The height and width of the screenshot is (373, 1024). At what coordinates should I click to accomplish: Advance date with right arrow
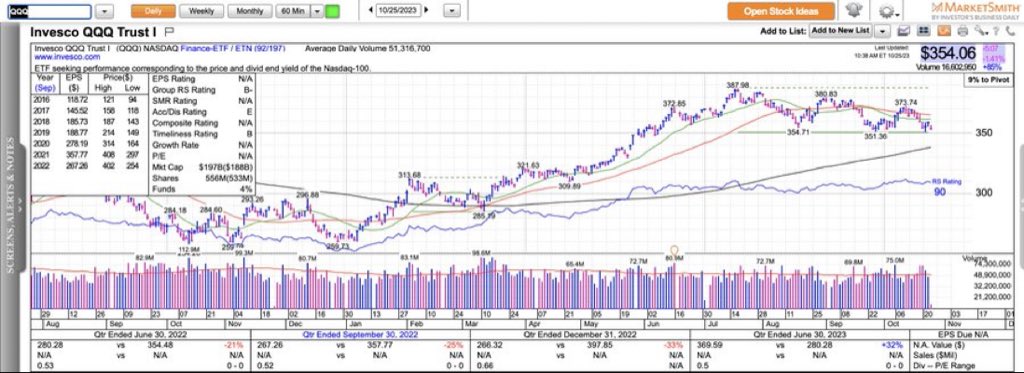426,10
